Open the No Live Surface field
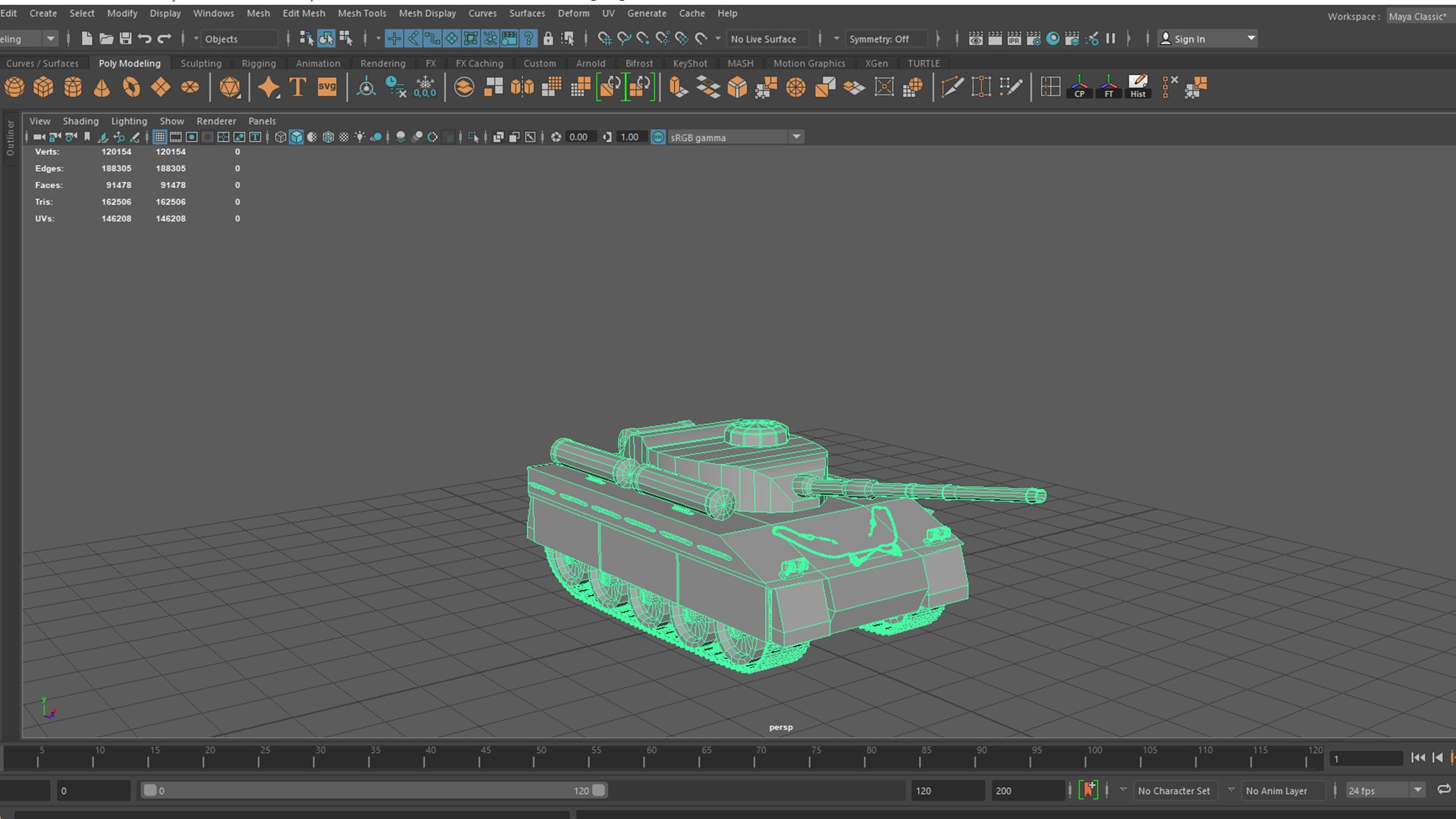Viewport: 1456px width, 819px height. (x=767, y=39)
